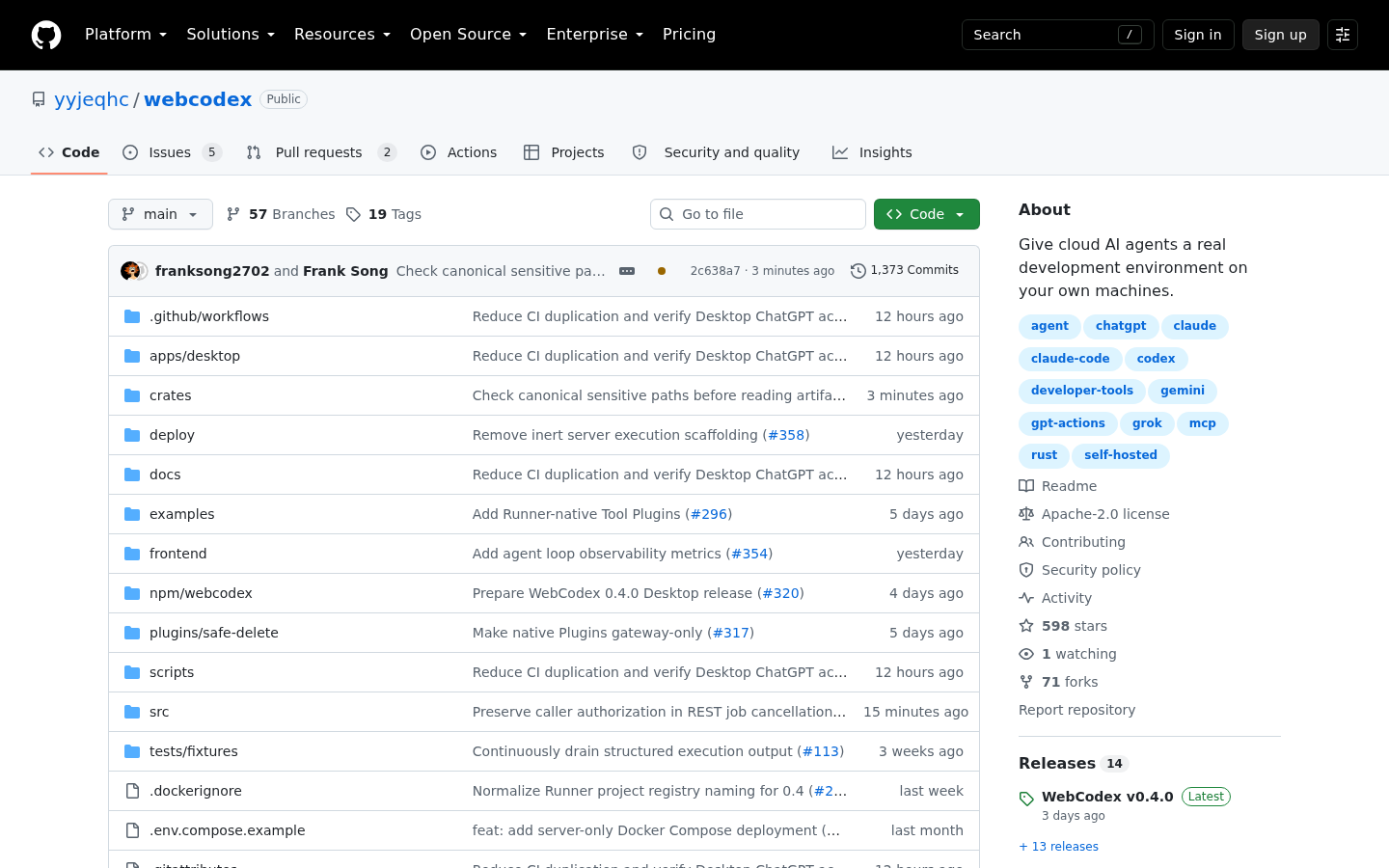Click the folder icon for npm/webcodex
Viewport: 1389px width, 868px height.
tap(132, 593)
